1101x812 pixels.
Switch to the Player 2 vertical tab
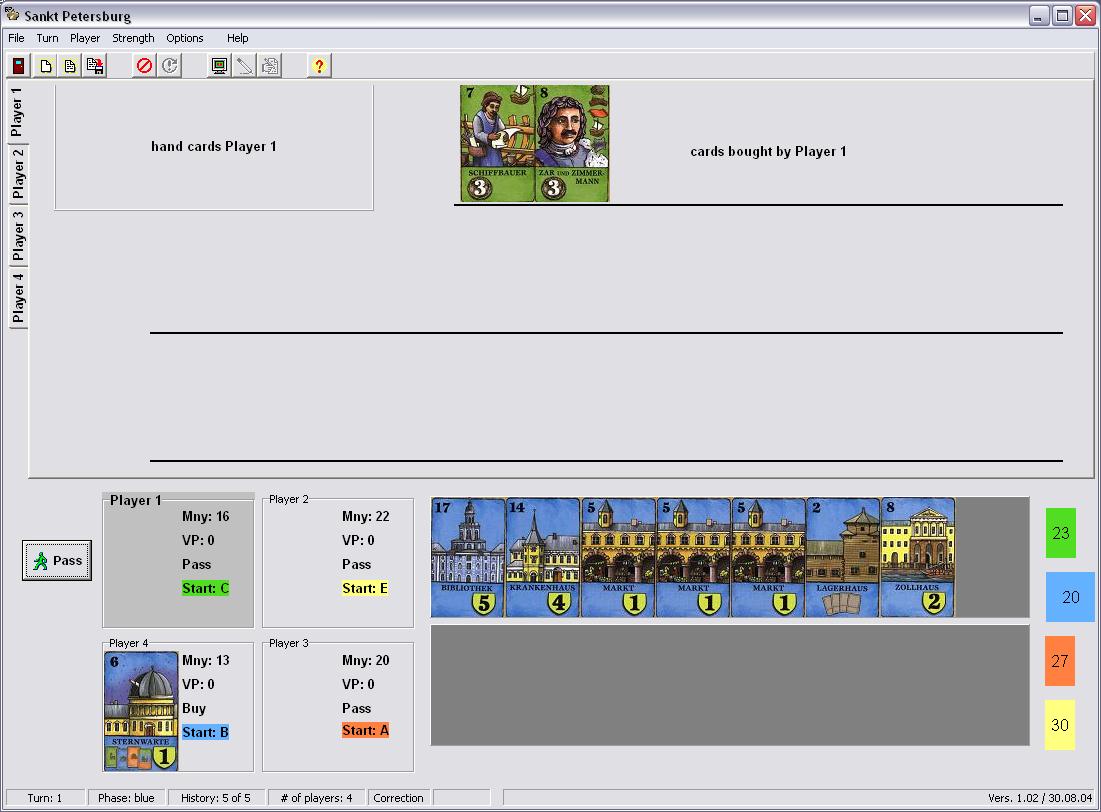(18, 174)
